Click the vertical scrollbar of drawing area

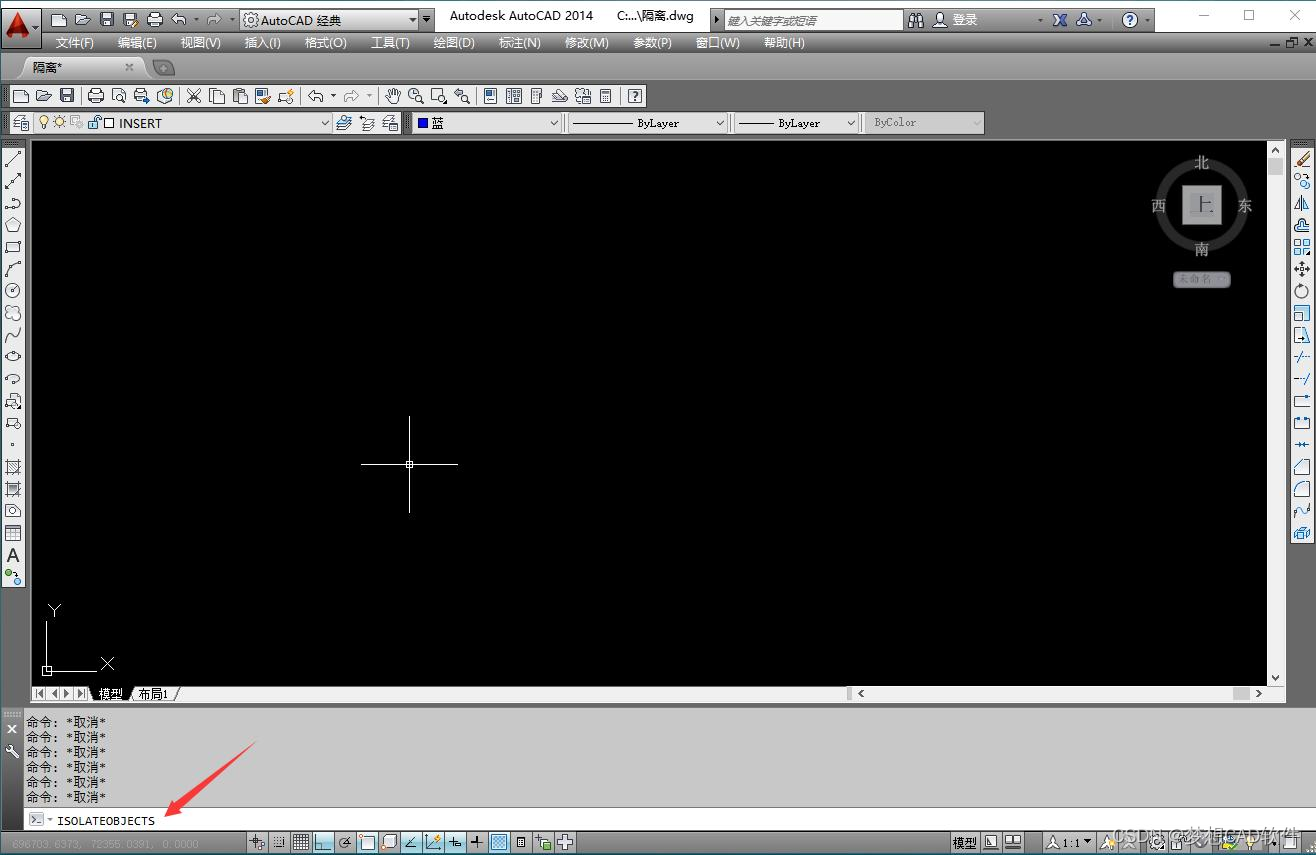(x=1274, y=413)
